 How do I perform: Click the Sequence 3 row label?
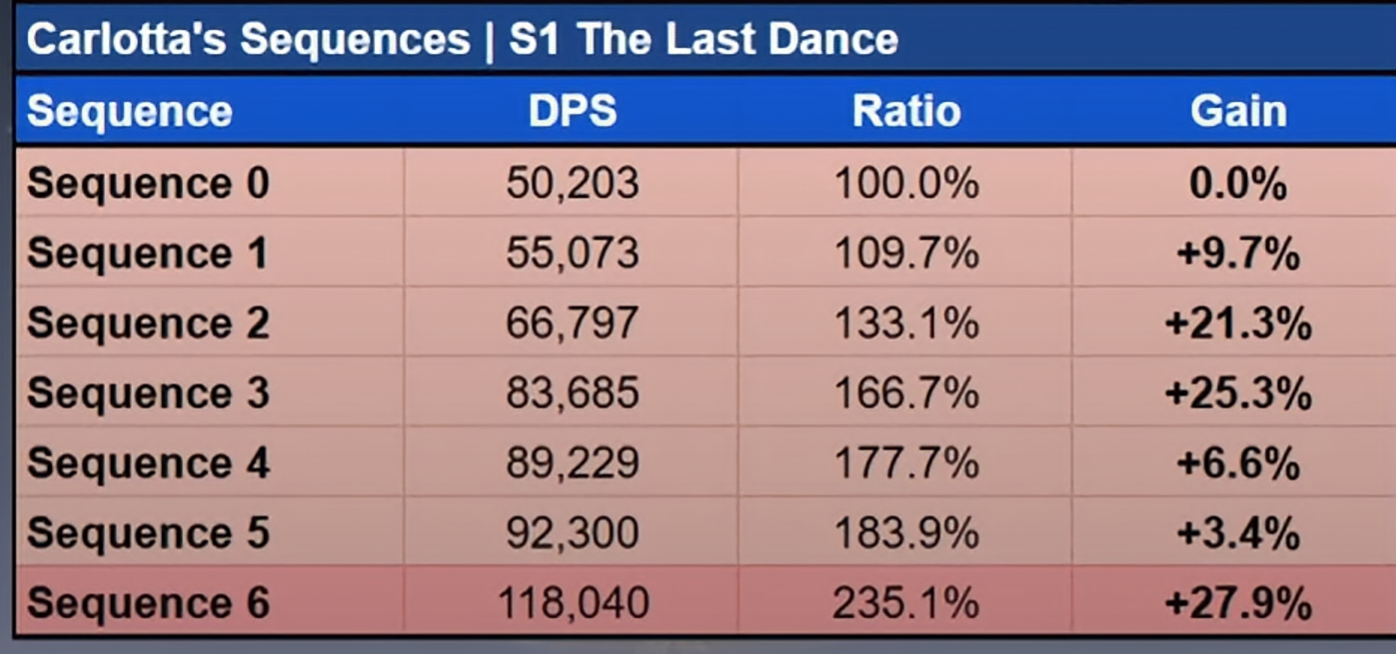tap(148, 393)
